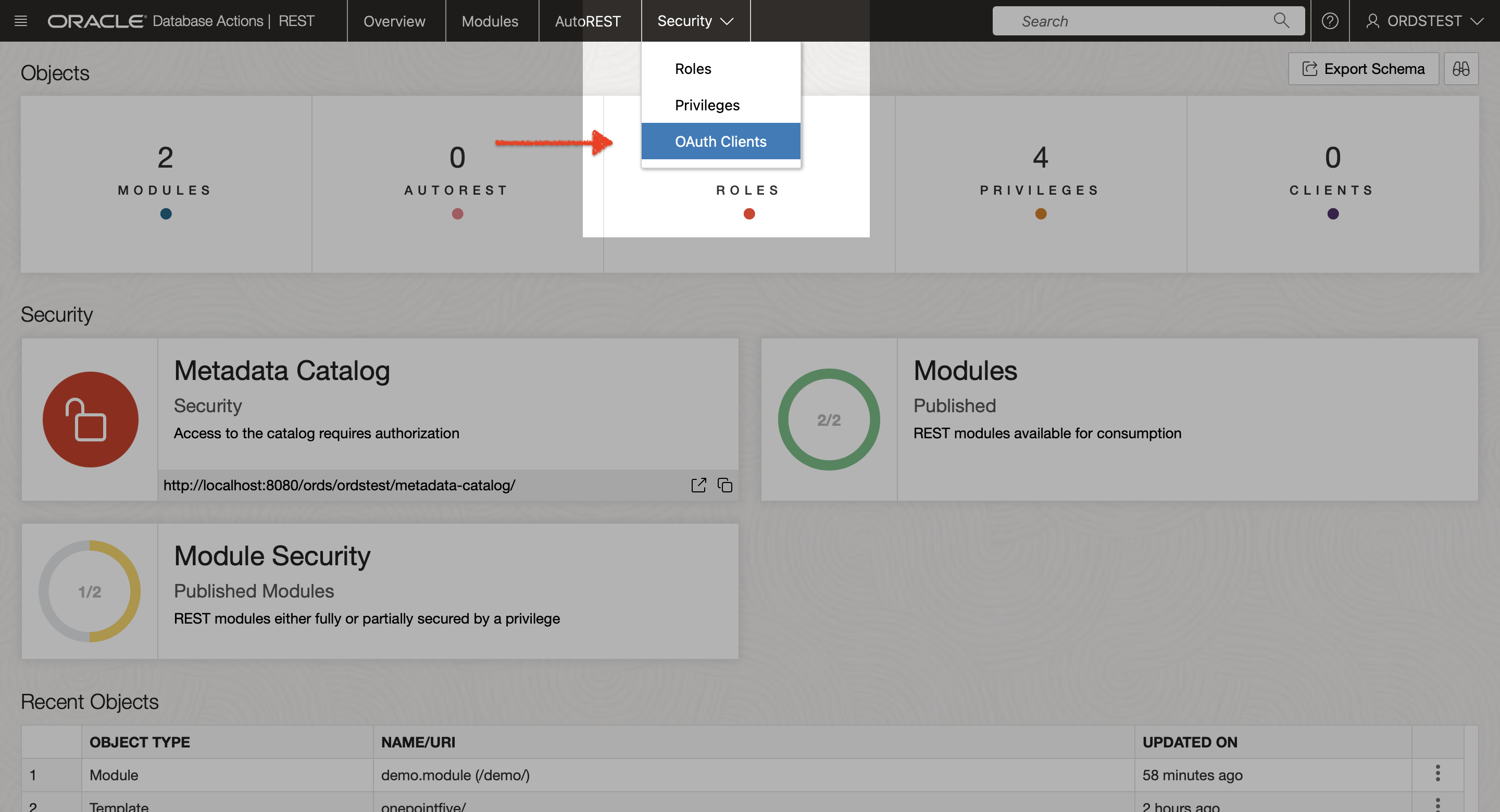This screenshot has height=812, width=1500.
Task: Click inside the Search field
Action: point(1130,21)
